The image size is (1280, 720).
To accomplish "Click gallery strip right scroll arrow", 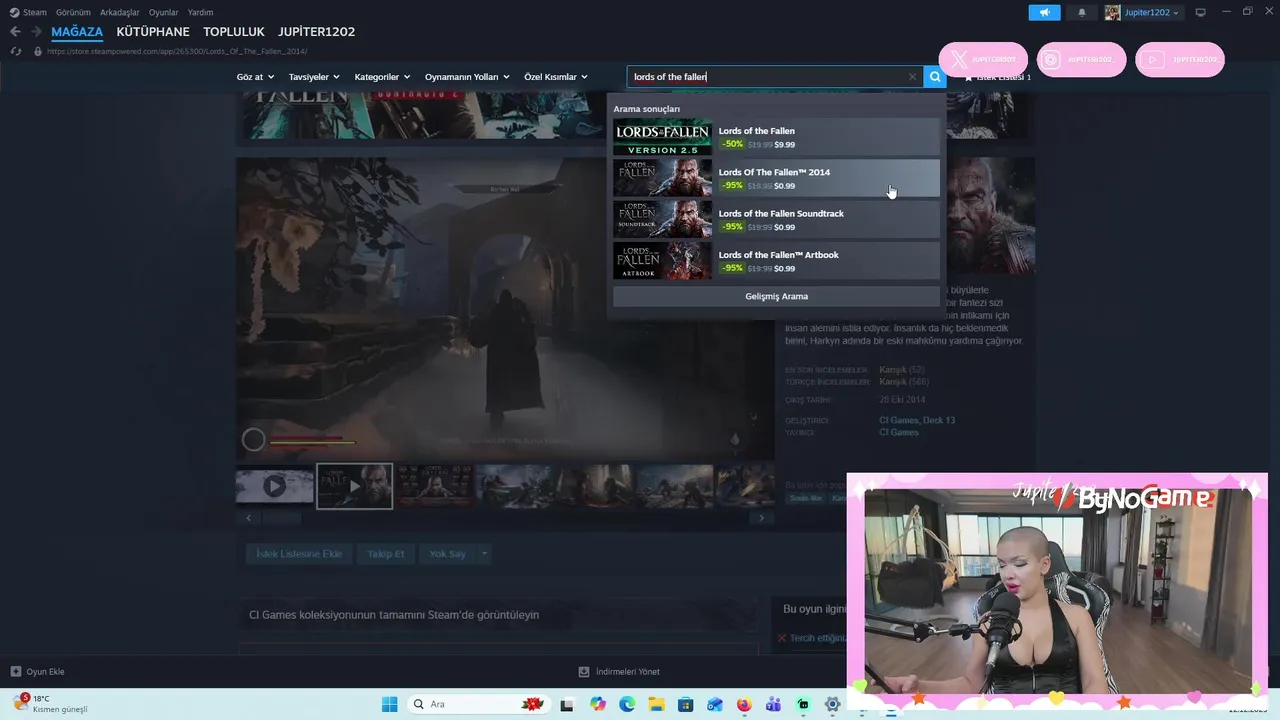I will (x=761, y=518).
